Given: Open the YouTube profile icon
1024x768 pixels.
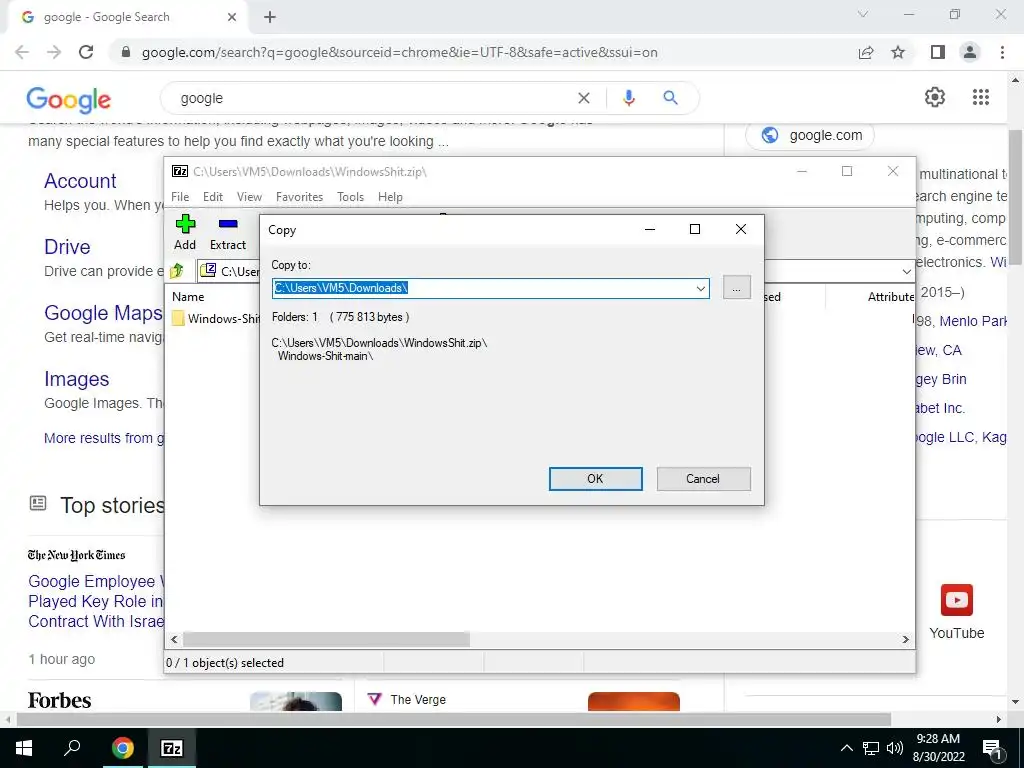Looking at the screenshot, I should (957, 600).
